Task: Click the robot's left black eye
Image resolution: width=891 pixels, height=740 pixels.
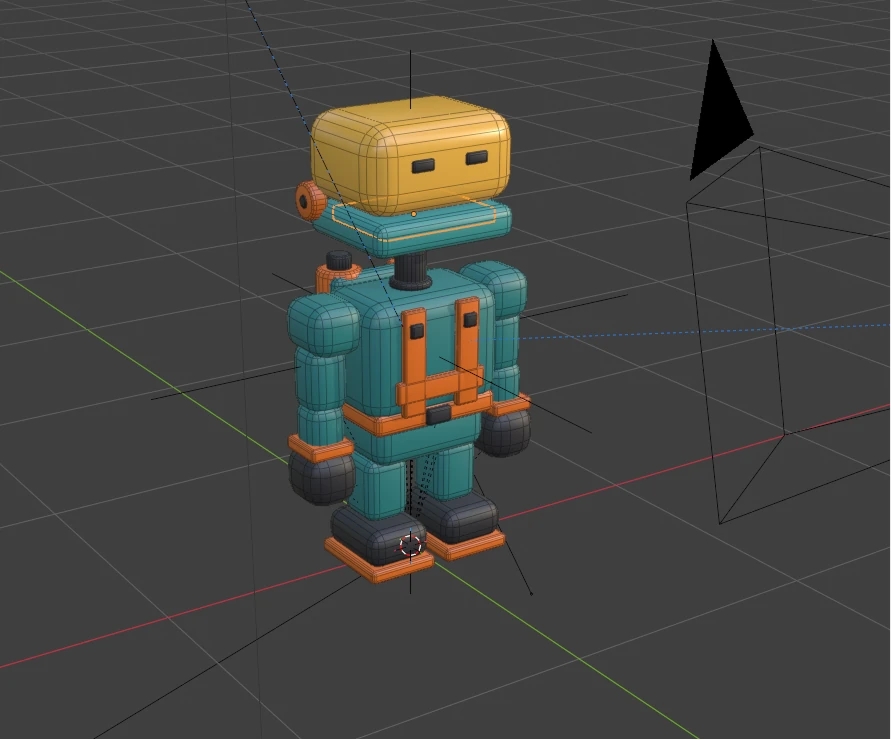Action: click(x=423, y=166)
